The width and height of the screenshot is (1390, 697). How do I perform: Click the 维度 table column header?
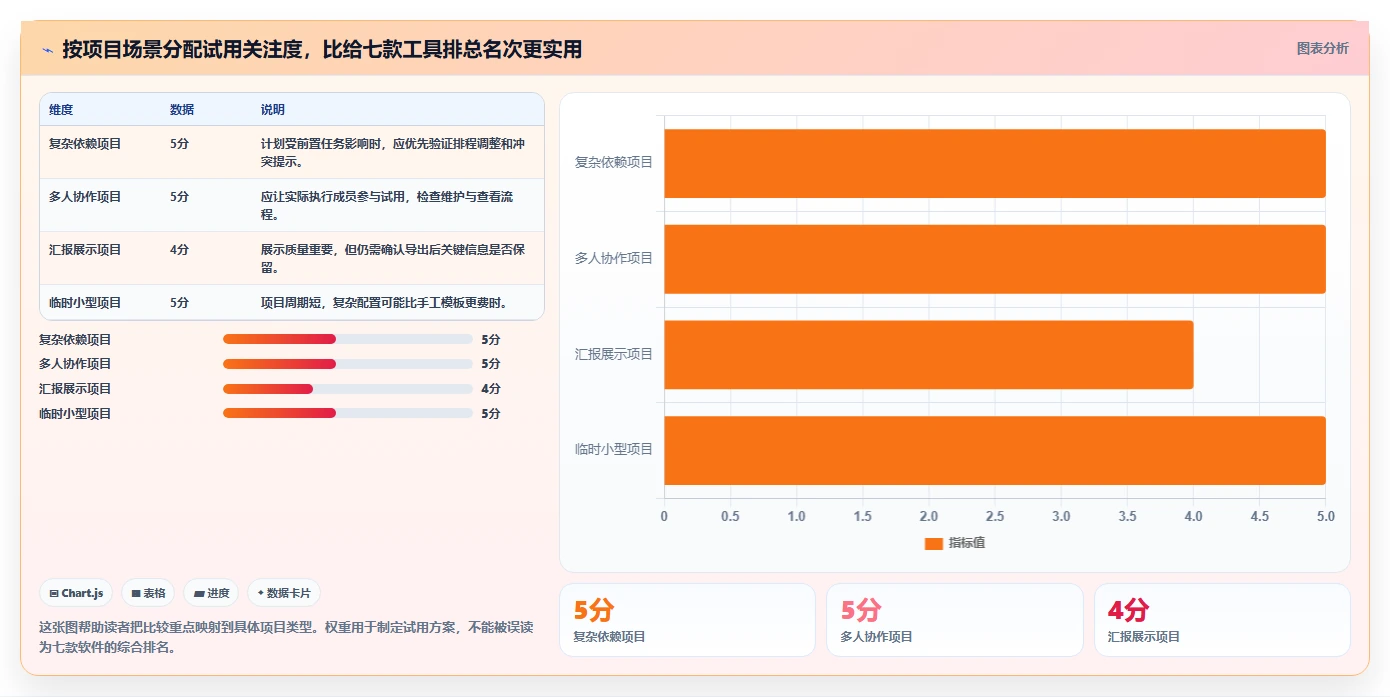pos(61,109)
